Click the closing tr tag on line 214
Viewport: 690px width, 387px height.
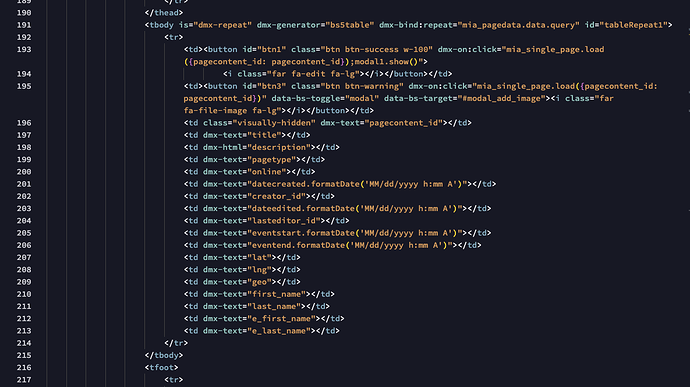point(176,343)
